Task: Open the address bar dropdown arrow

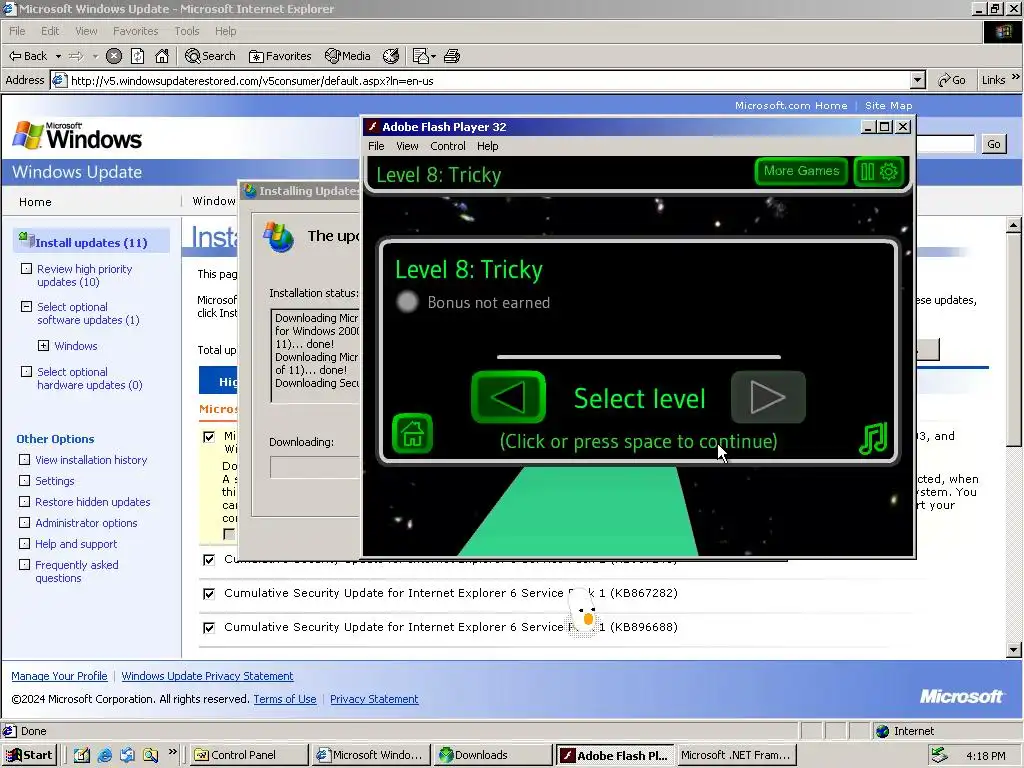Action: coord(918,80)
